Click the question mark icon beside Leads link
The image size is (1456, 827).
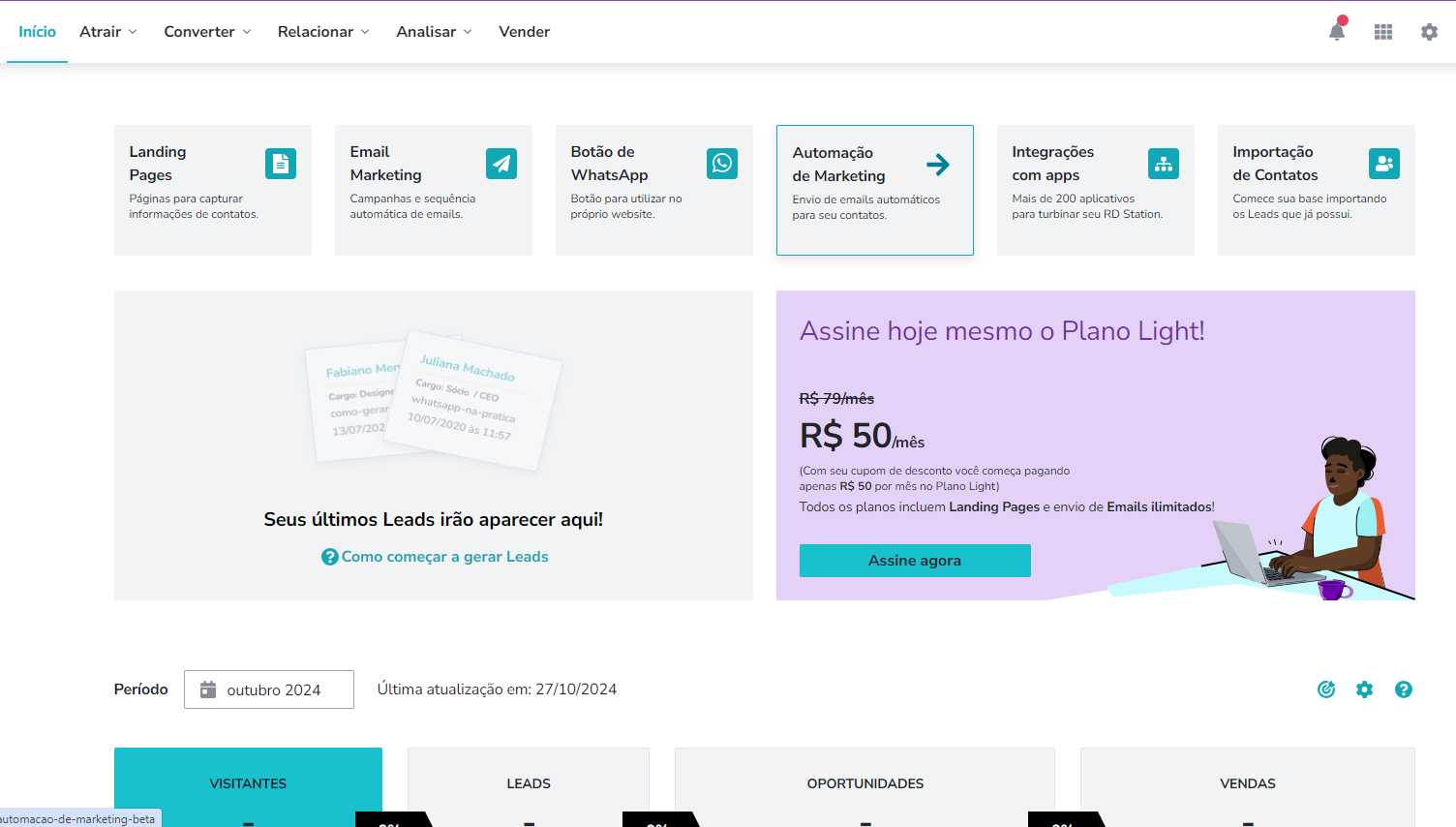(x=330, y=557)
